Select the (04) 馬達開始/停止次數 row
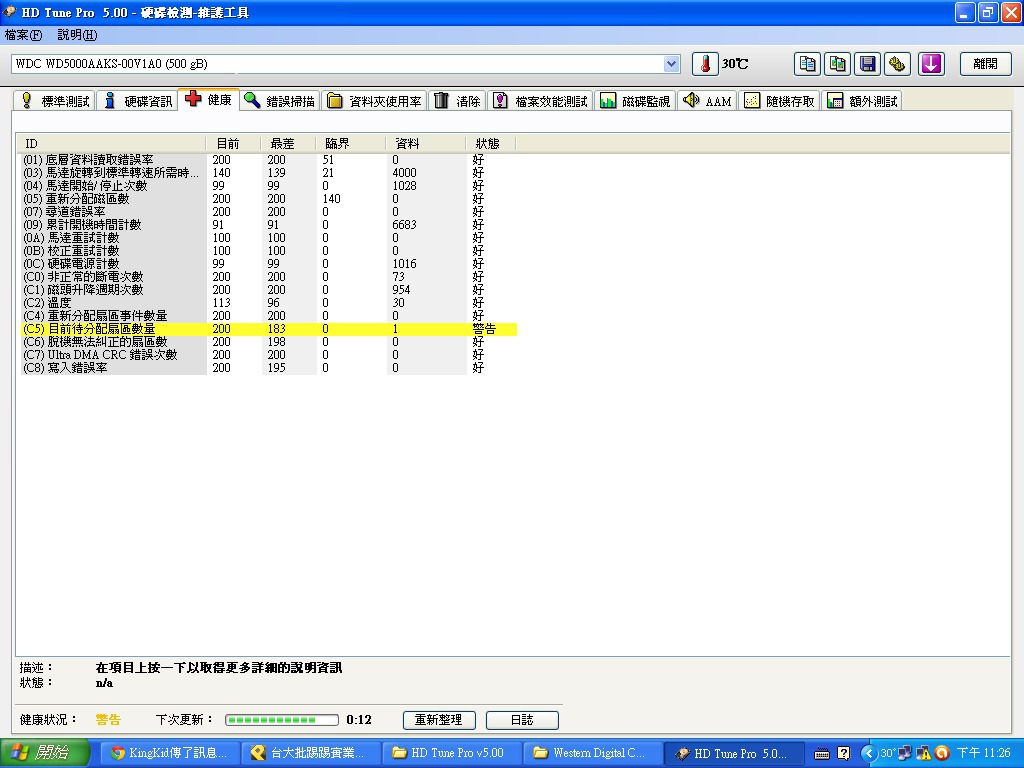The width and height of the screenshot is (1024, 768). pyautogui.click(x=268, y=186)
